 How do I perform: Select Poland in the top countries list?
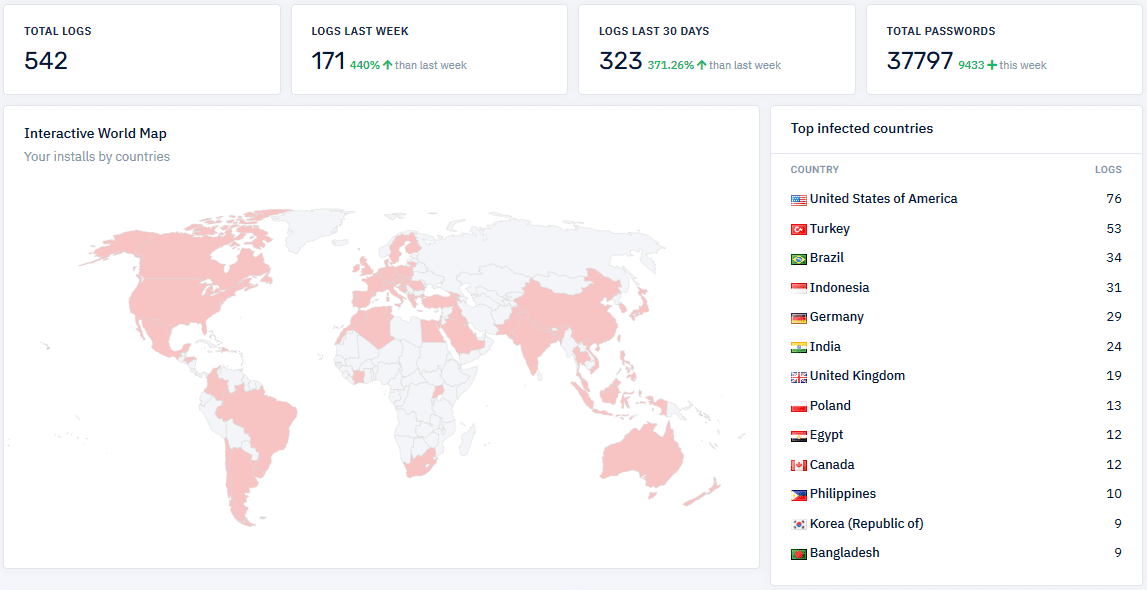(830, 406)
